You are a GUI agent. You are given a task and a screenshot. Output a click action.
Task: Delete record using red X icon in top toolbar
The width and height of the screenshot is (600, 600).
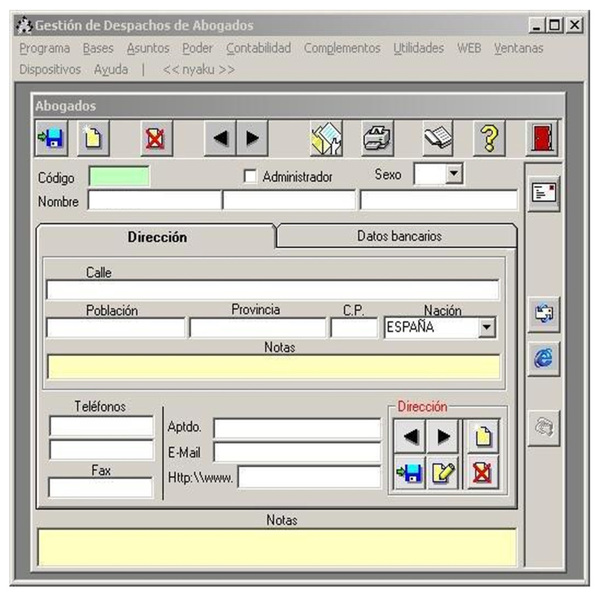click(156, 138)
